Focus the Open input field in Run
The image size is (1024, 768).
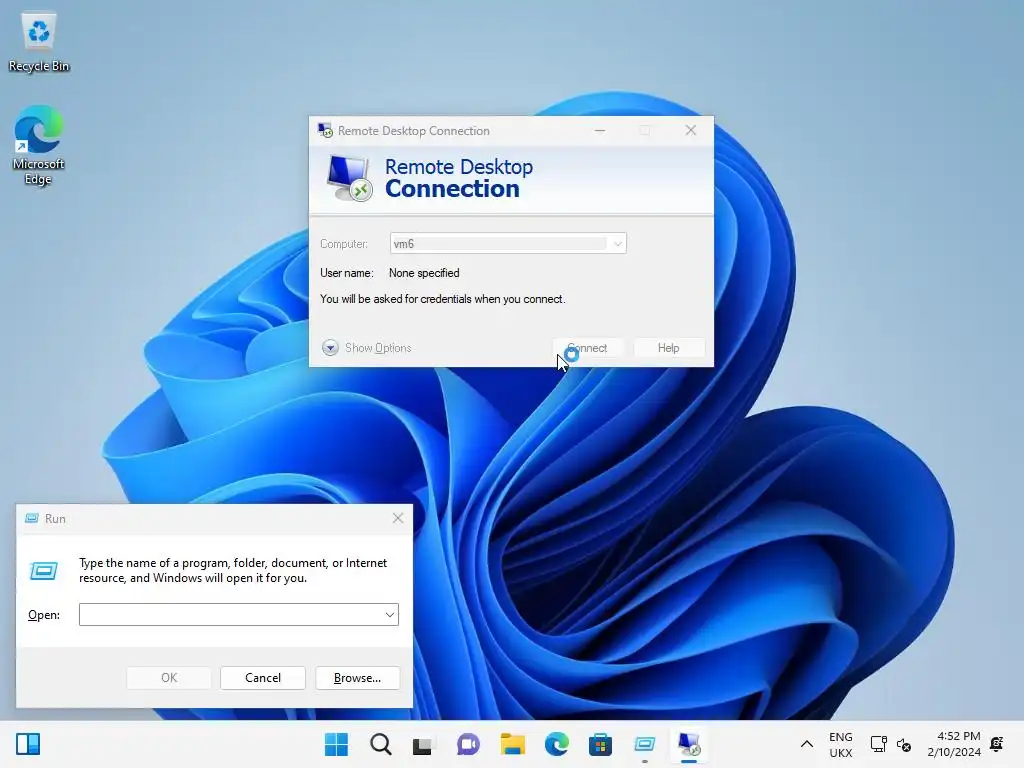pos(238,615)
